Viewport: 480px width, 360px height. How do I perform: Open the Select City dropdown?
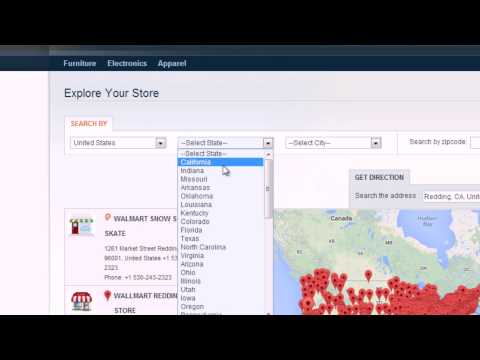(333, 143)
